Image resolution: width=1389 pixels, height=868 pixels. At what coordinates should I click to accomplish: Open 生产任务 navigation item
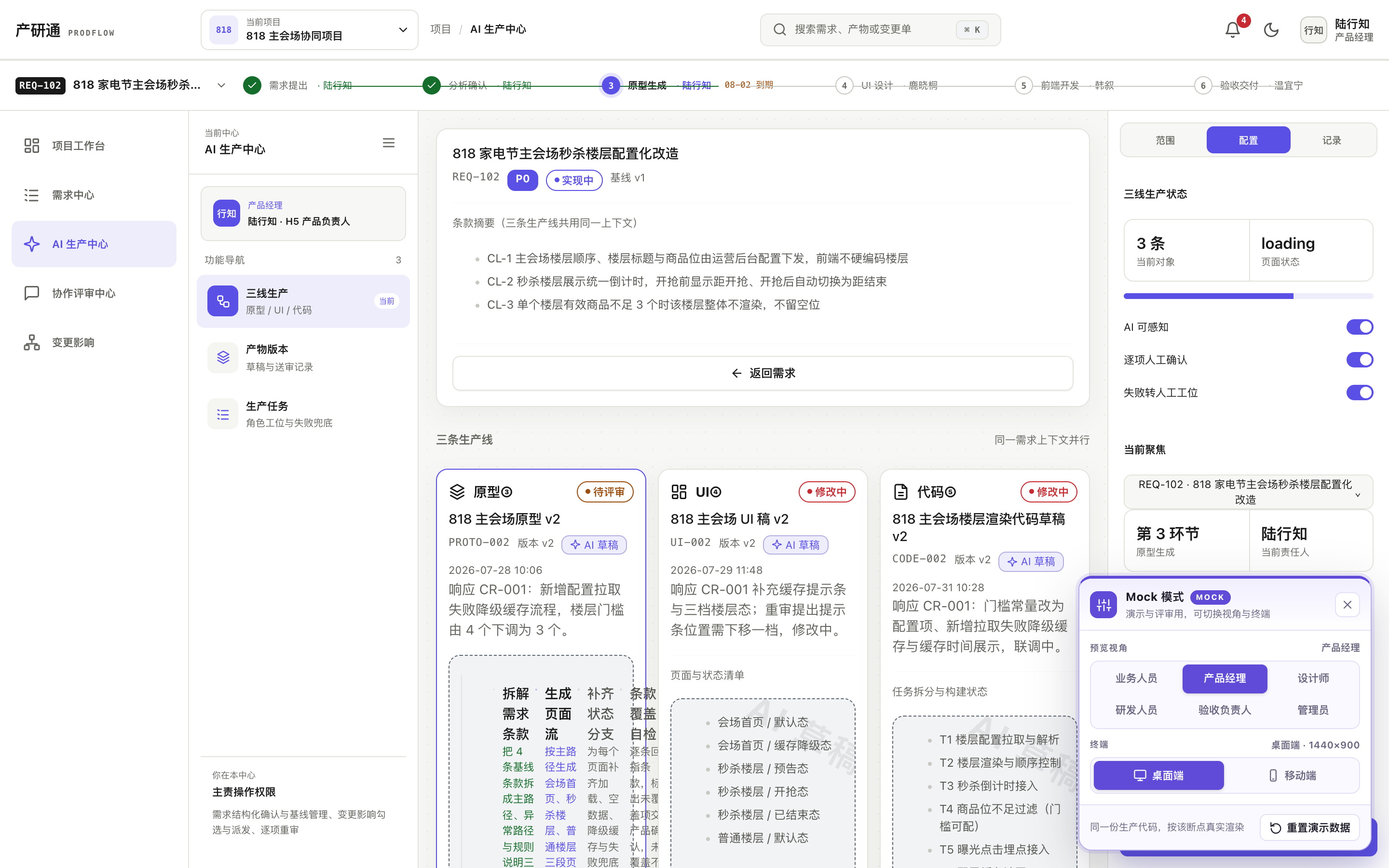click(303, 414)
